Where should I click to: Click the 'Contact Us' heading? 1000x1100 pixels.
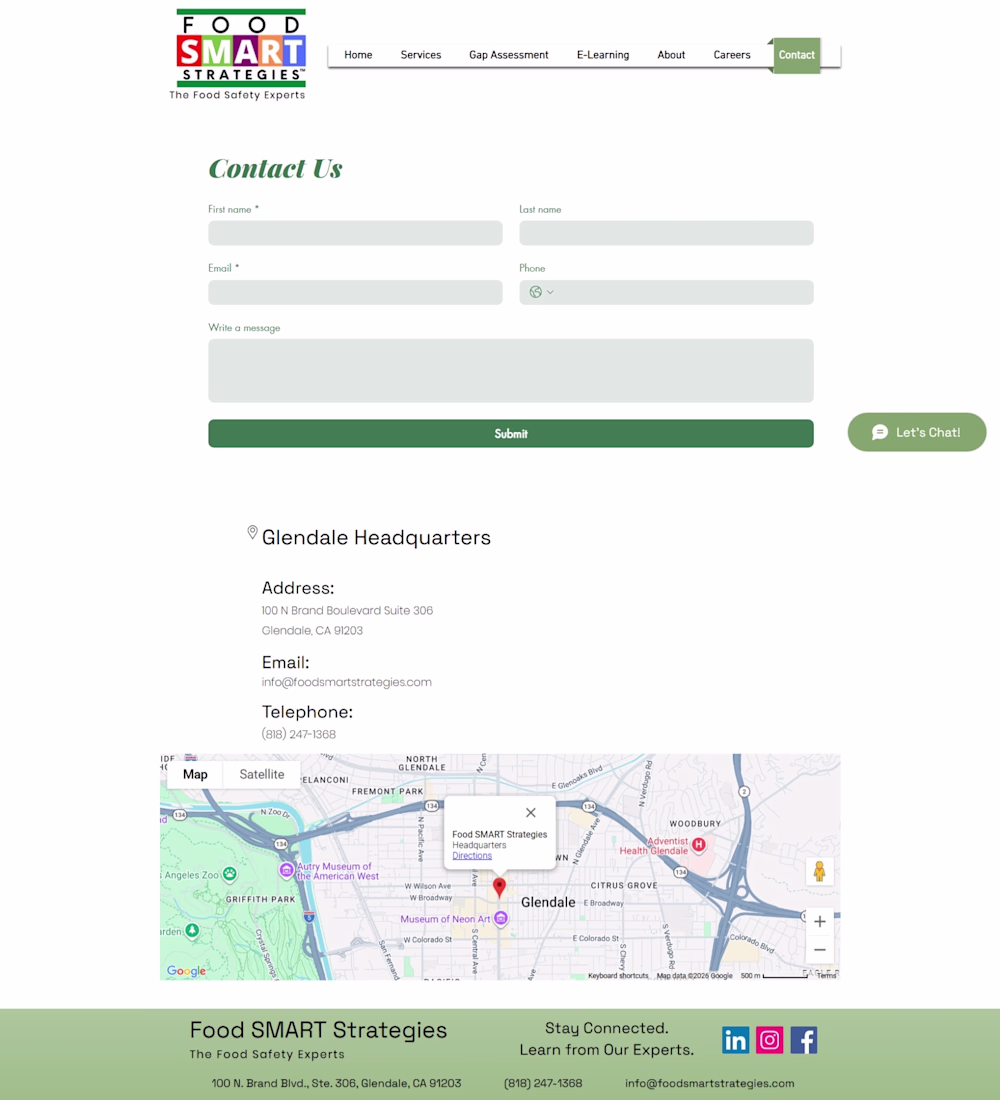pyautogui.click(x=275, y=168)
